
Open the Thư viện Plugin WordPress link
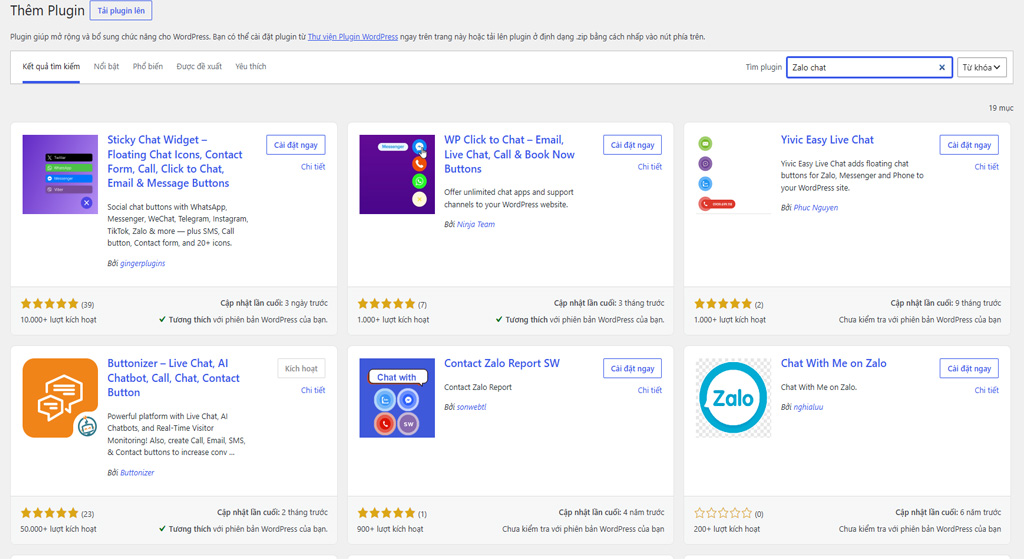click(353, 37)
